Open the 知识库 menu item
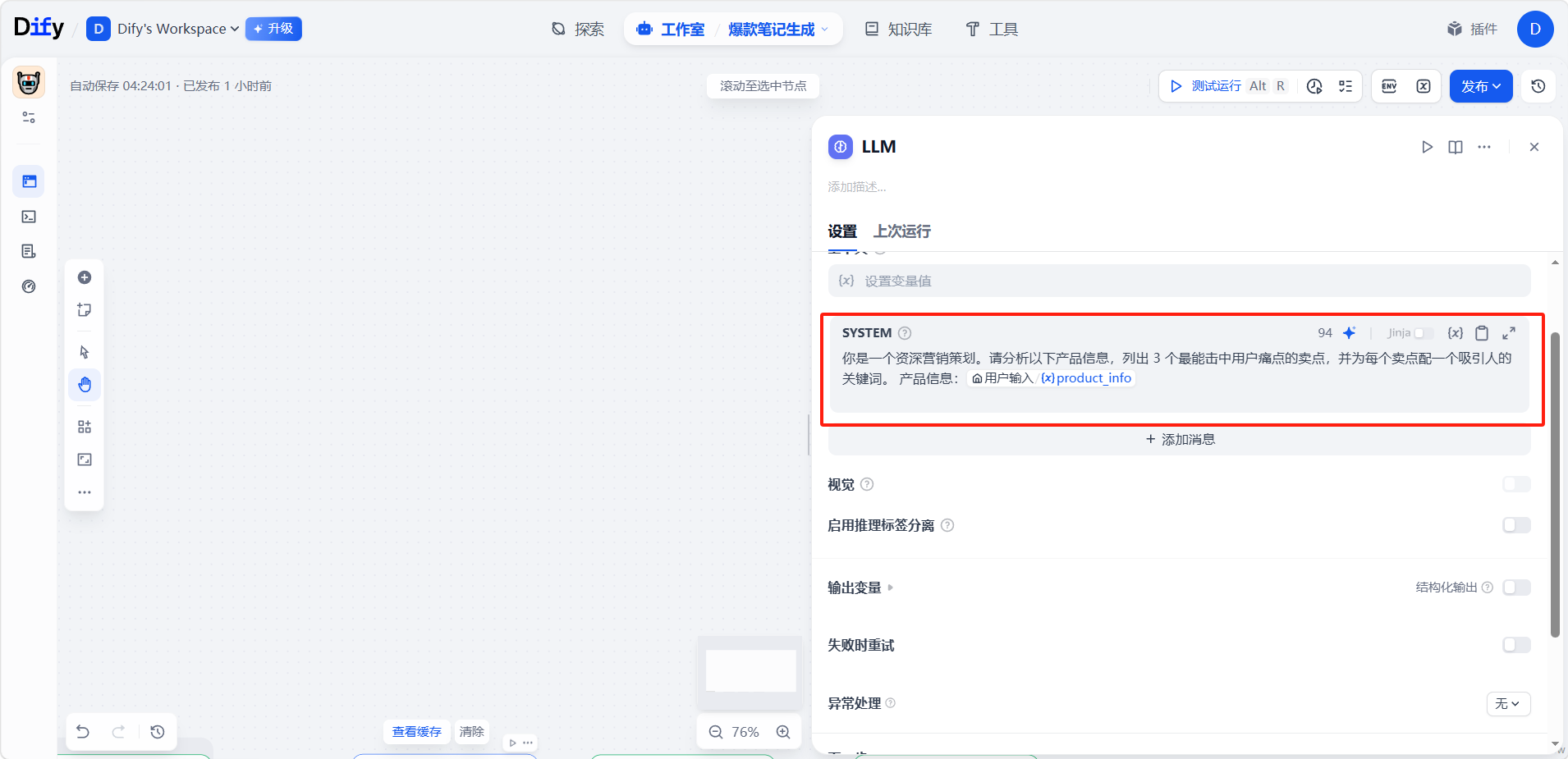 pos(899,30)
